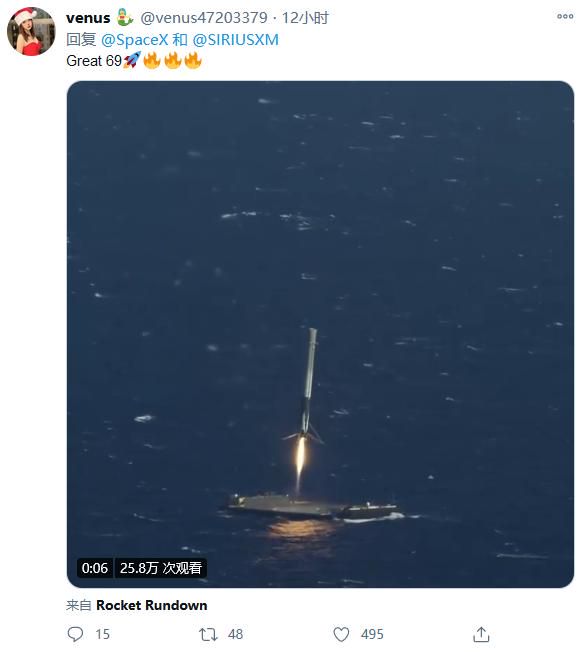Open the @venus47203379 handle
Image resolution: width=588 pixels, height=652 pixels.
pos(204,18)
